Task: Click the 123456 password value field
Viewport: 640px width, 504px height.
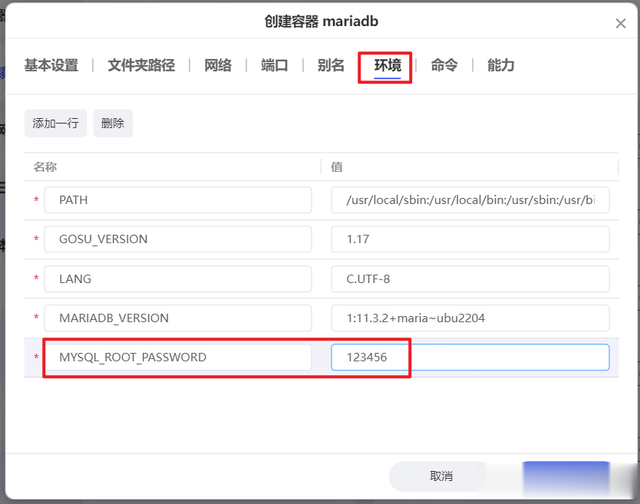Action: point(470,357)
